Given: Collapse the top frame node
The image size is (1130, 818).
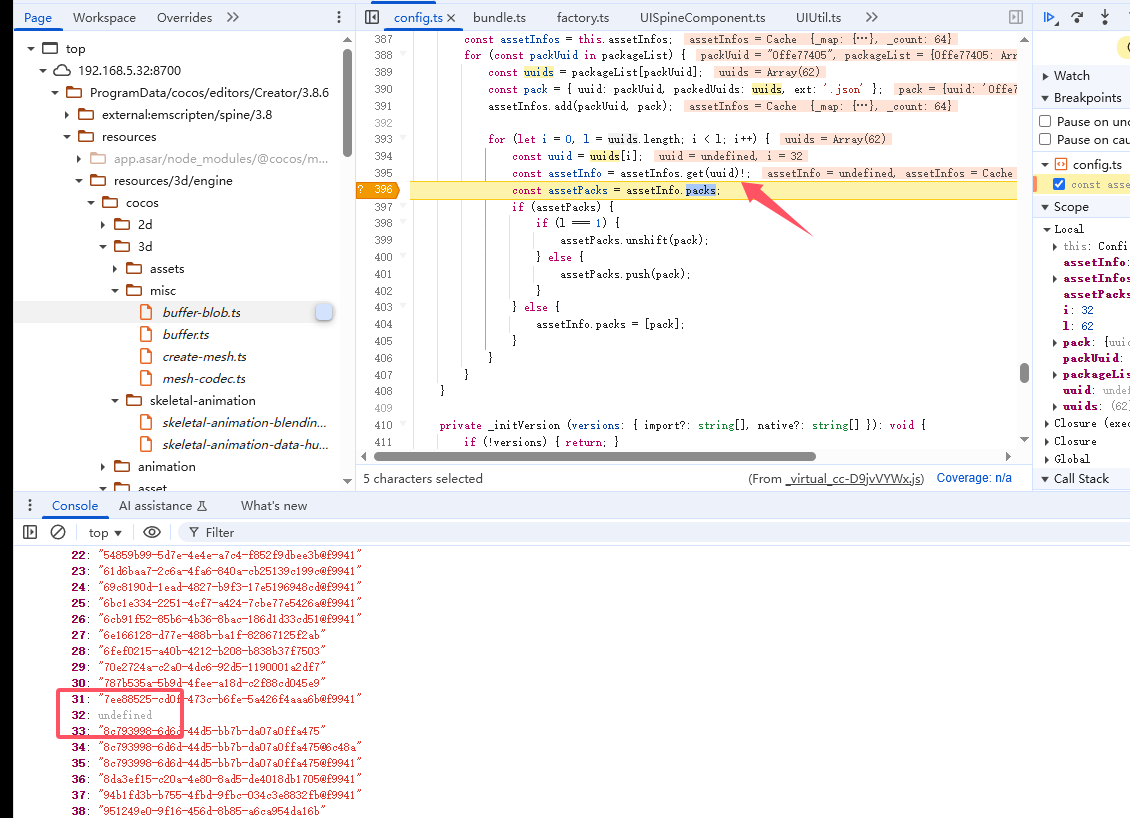Looking at the screenshot, I should (x=31, y=48).
